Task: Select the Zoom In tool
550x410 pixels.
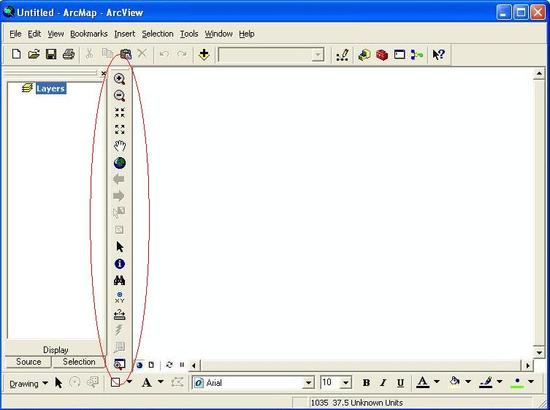Action: (x=120, y=79)
